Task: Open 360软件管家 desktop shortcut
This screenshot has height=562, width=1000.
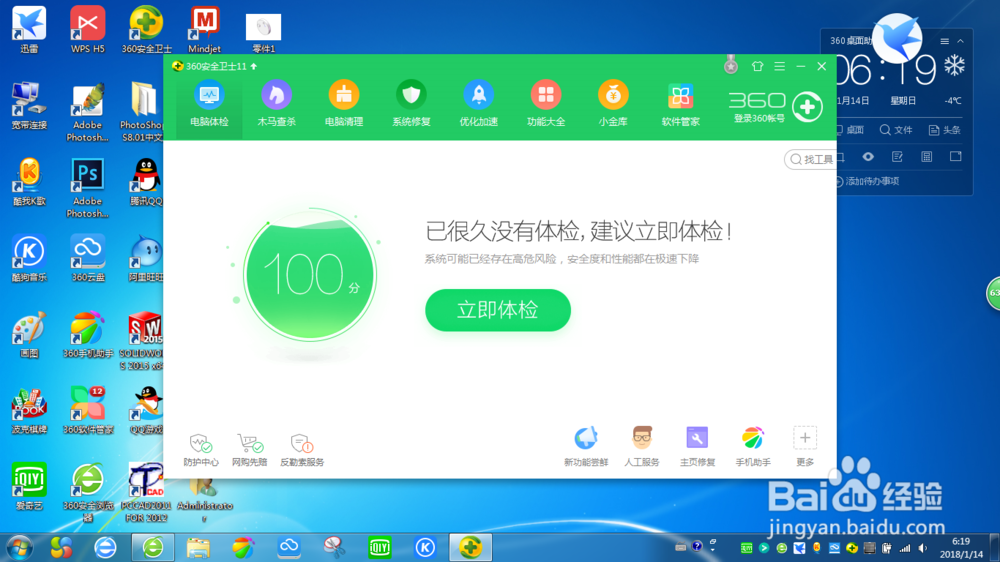Action: point(87,411)
